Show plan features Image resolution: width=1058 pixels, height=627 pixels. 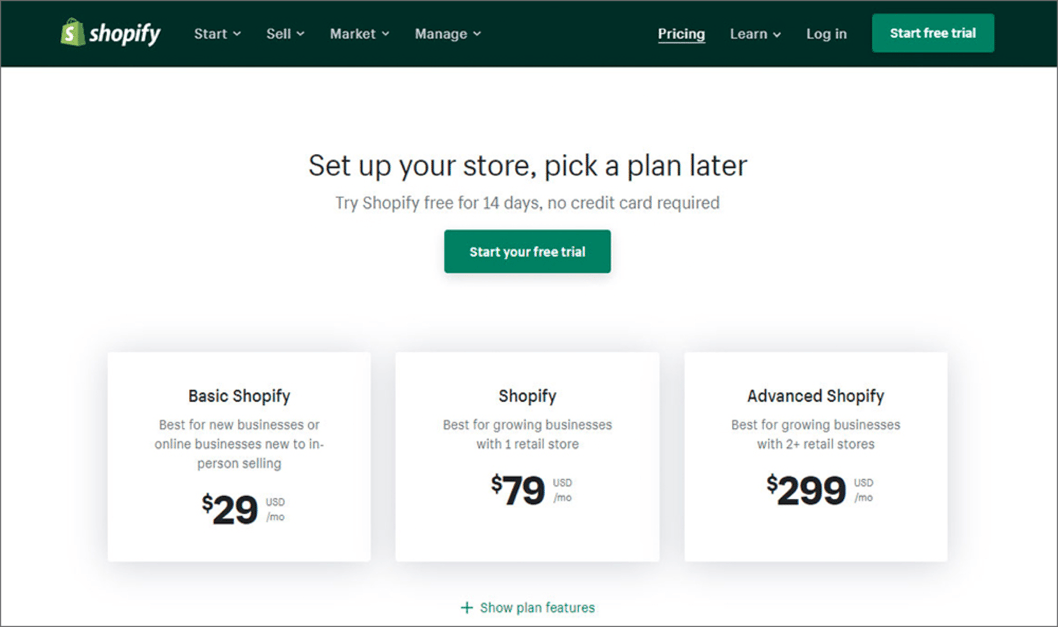pos(536,607)
